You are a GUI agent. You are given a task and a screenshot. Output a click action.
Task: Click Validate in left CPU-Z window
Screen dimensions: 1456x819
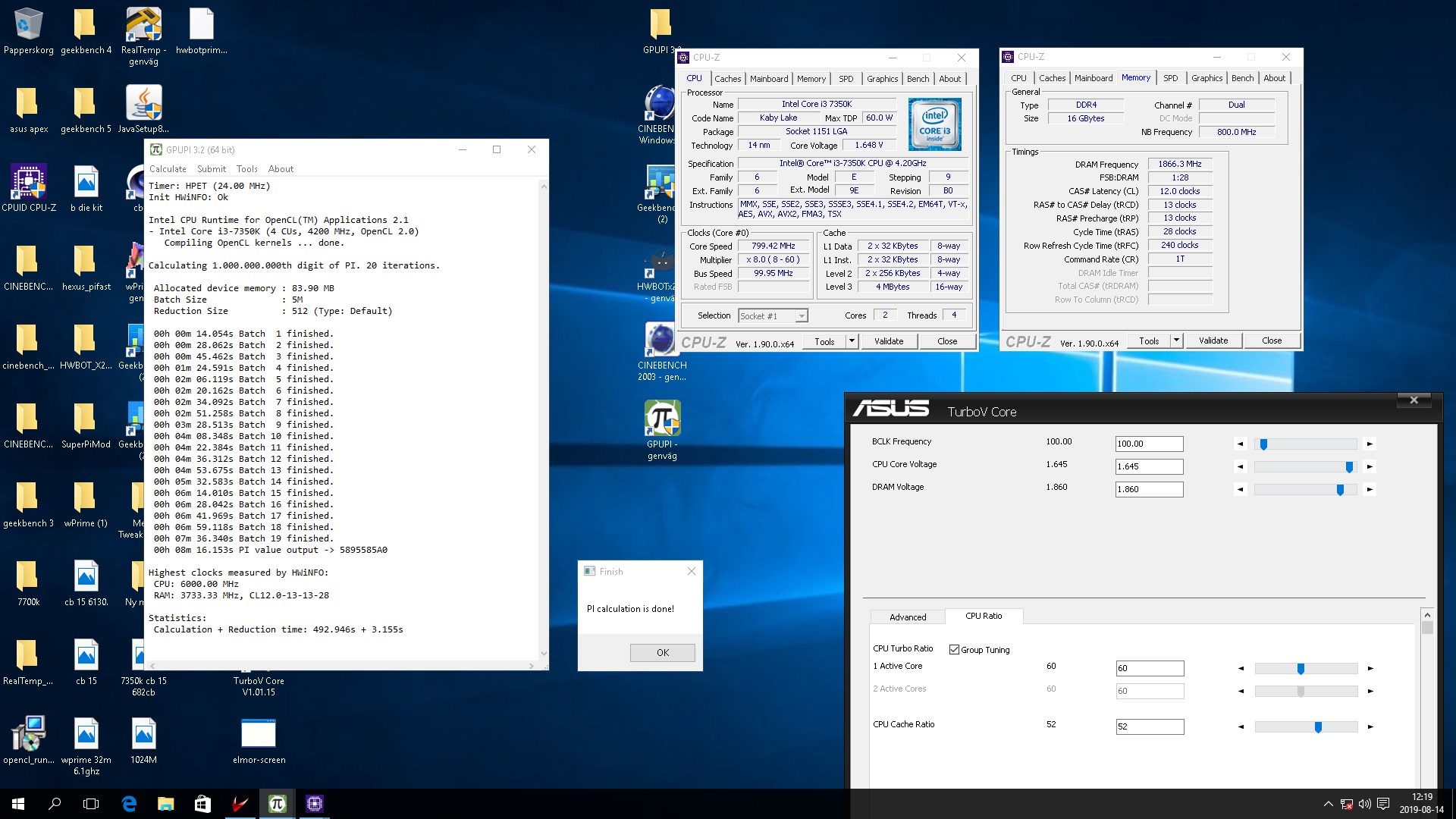(x=888, y=341)
